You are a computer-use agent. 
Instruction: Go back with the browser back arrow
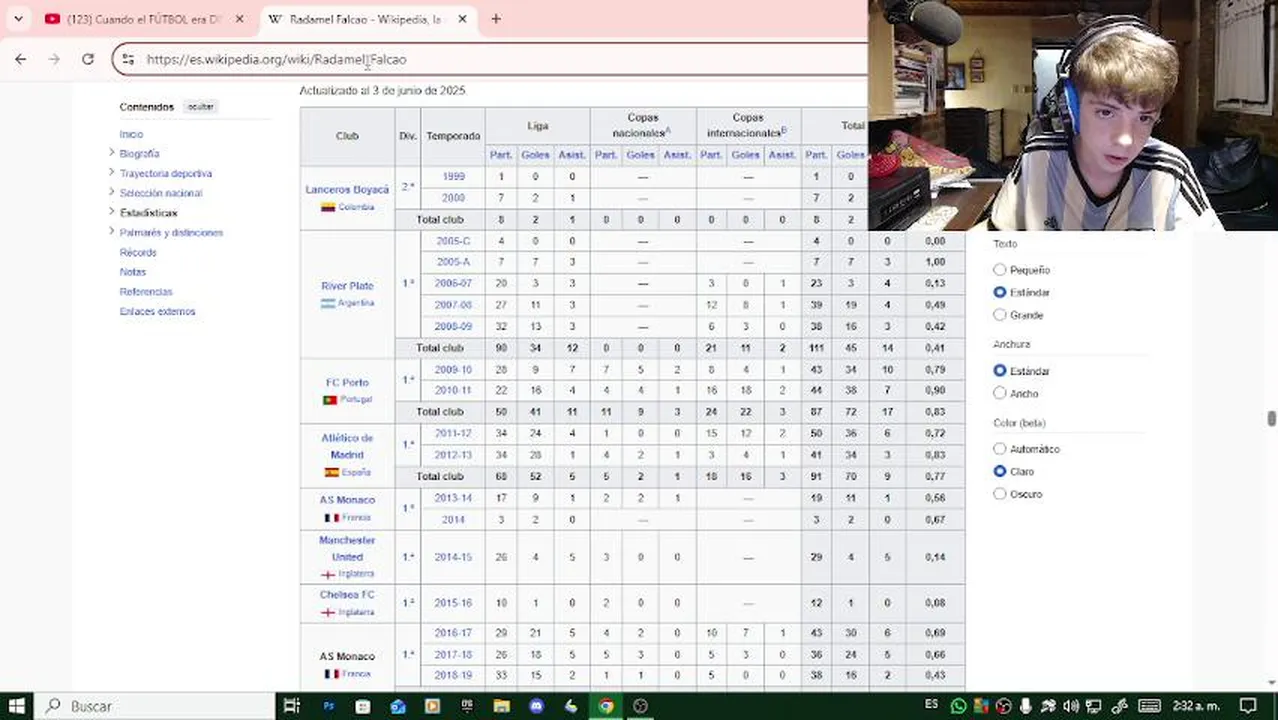(x=20, y=59)
